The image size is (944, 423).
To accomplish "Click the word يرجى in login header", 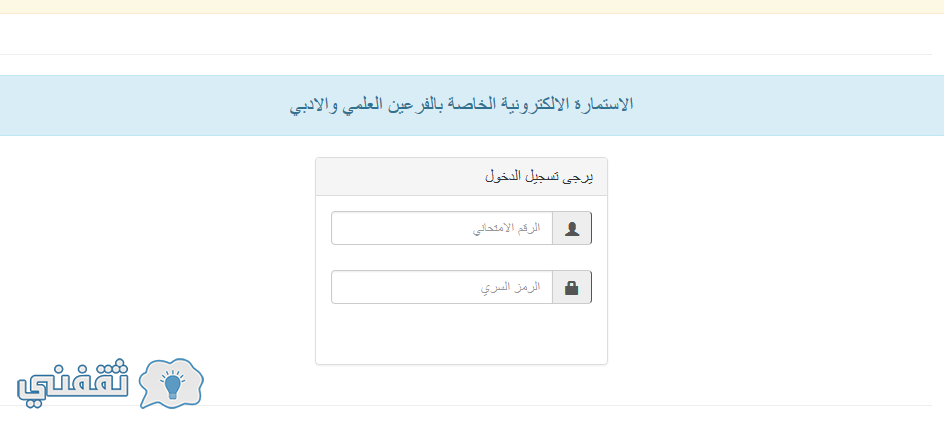I will point(579,177).
